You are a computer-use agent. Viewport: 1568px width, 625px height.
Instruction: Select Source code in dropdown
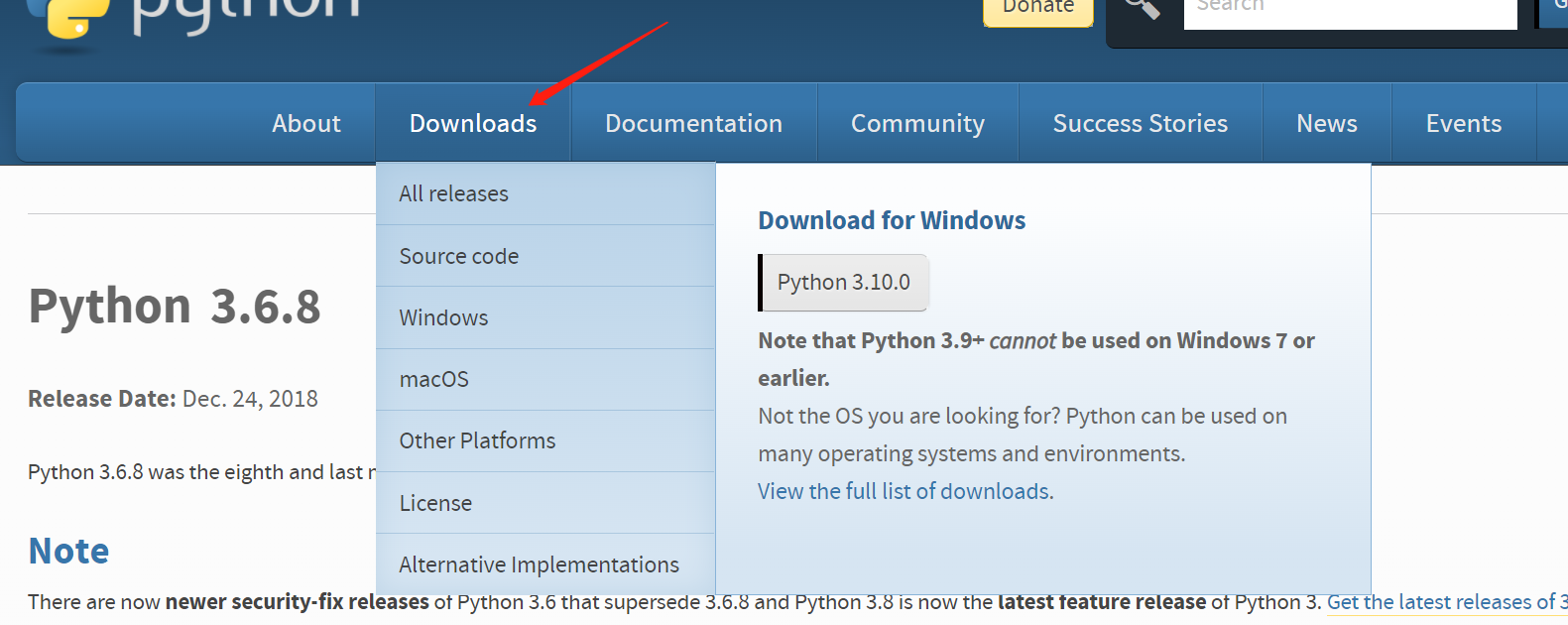[458, 256]
